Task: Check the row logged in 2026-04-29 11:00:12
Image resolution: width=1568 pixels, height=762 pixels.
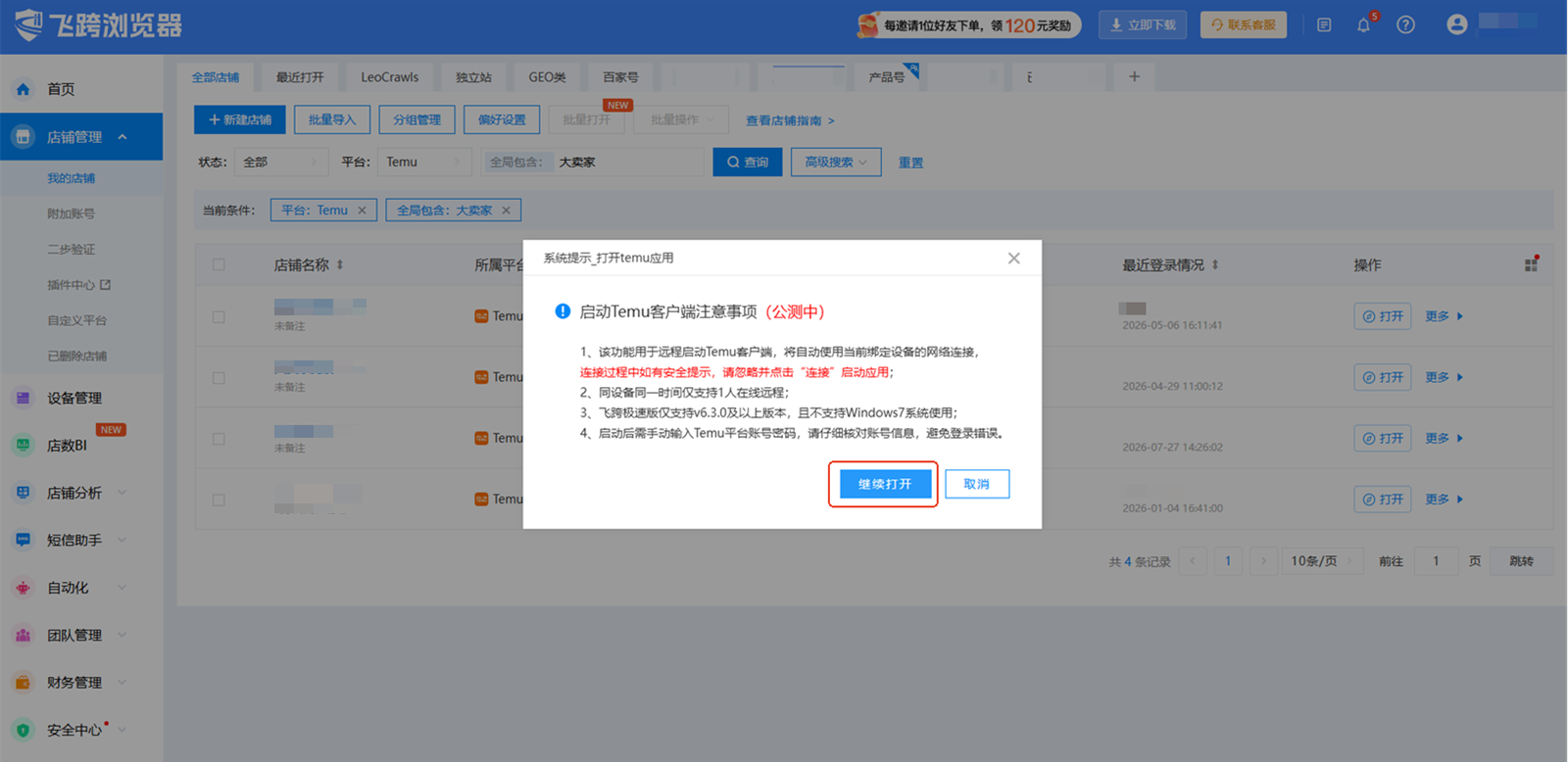Action: [x=219, y=377]
